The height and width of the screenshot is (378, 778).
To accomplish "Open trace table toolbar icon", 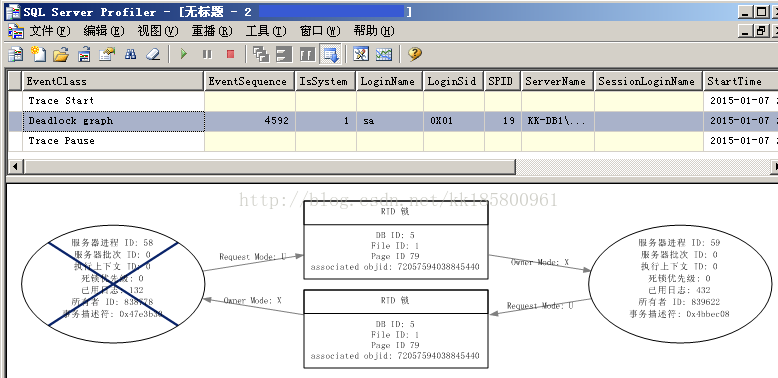I will tap(85, 54).
